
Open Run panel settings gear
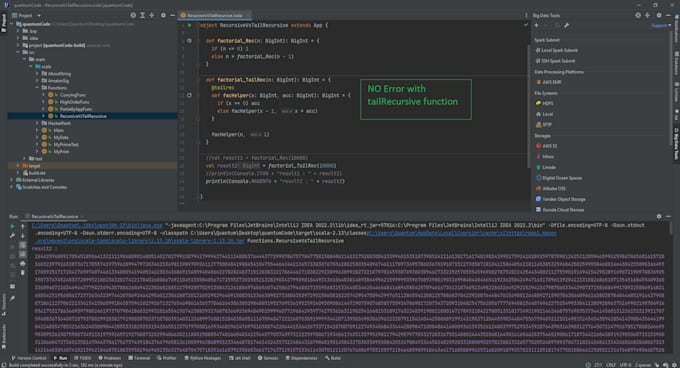point(659,216)
